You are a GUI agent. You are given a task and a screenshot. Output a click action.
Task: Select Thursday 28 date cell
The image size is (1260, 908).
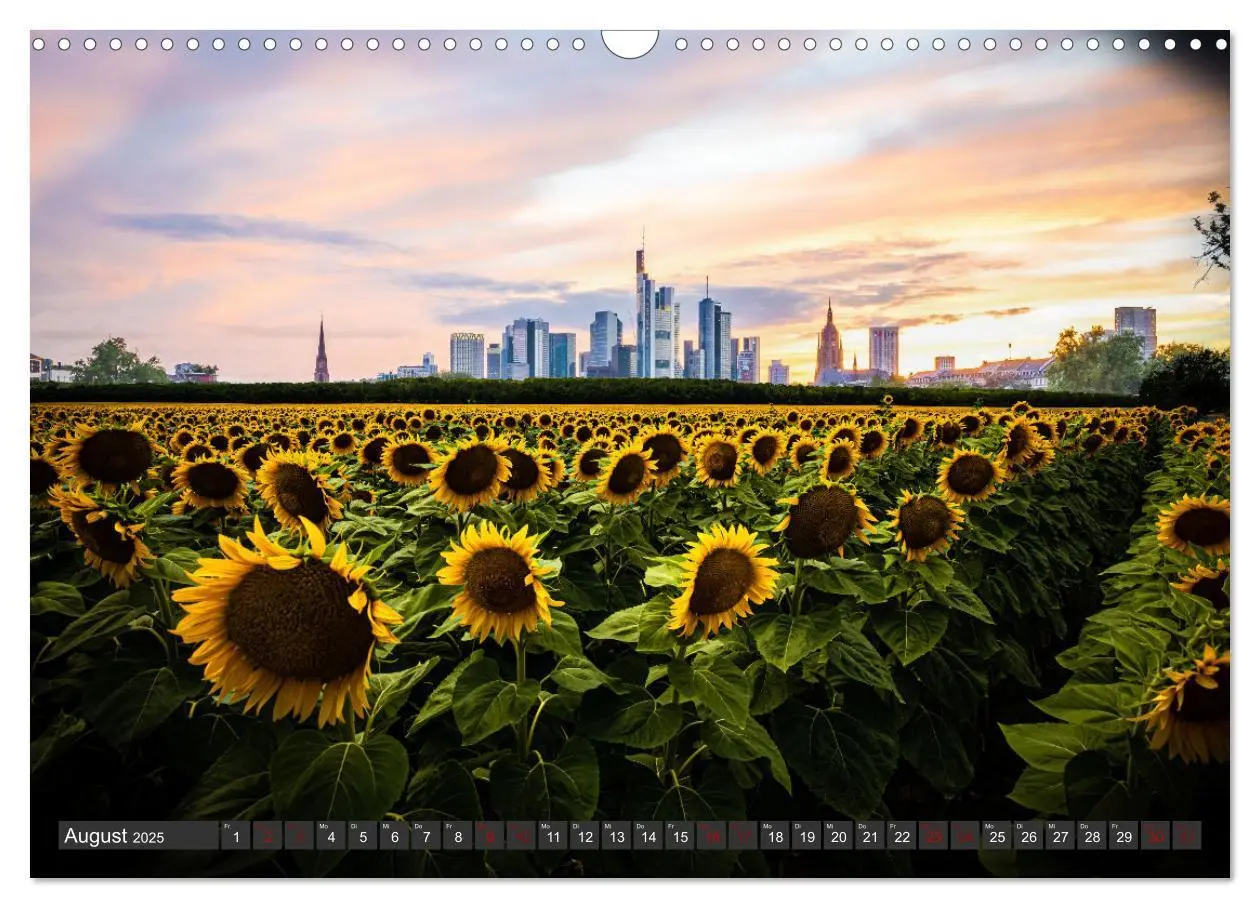pos(1092,836)
